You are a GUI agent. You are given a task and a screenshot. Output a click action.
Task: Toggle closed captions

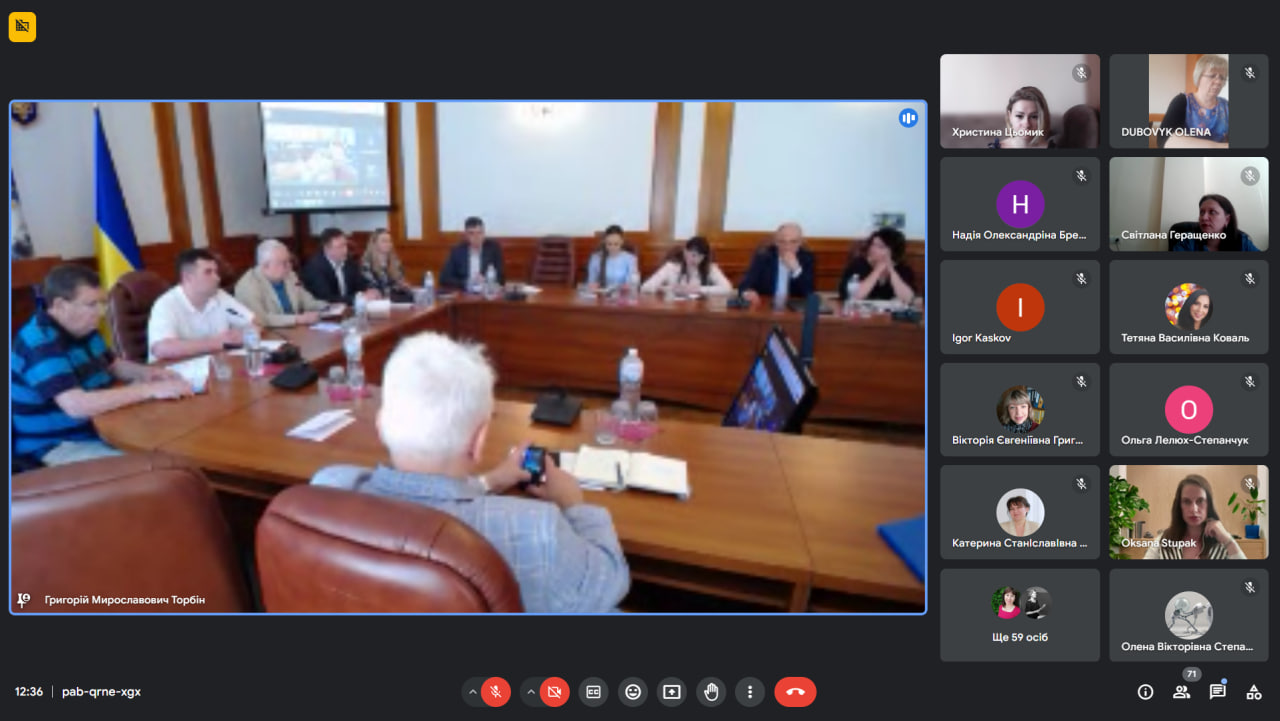(593, 692)
